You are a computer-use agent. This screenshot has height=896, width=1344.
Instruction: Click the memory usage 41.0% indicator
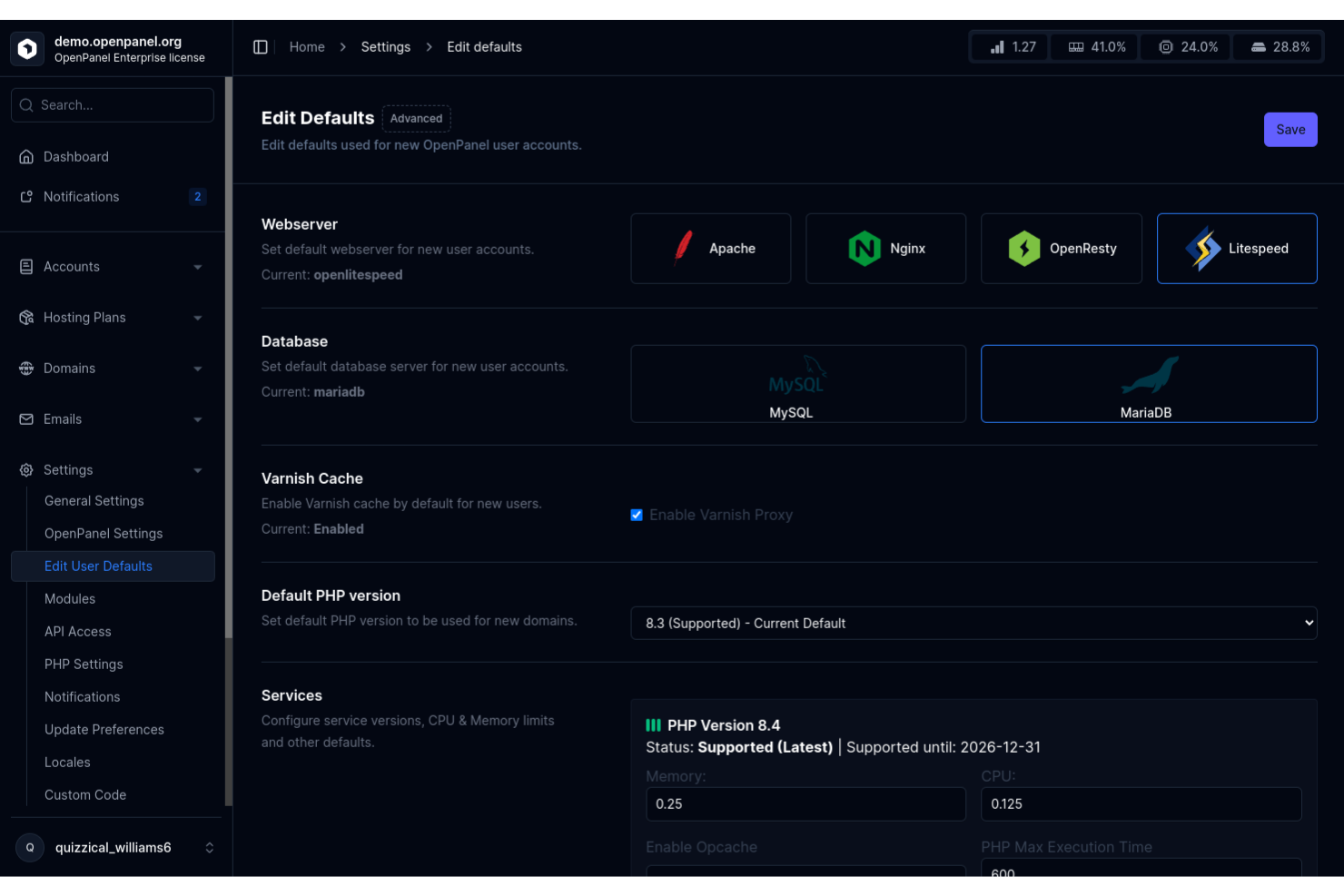tap(1096, 47)
